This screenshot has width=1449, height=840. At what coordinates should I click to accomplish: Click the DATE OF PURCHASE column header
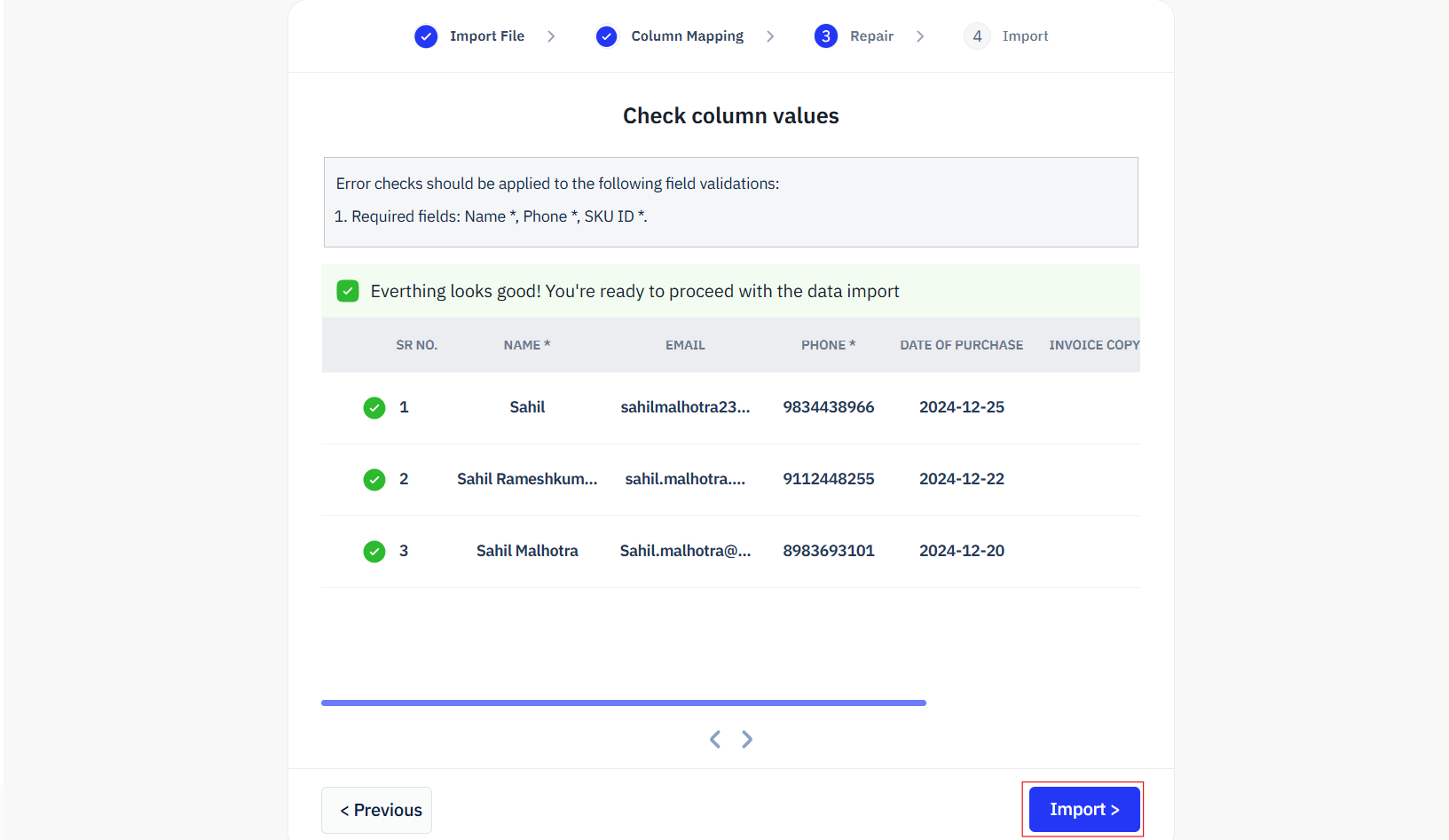point(962,345)
